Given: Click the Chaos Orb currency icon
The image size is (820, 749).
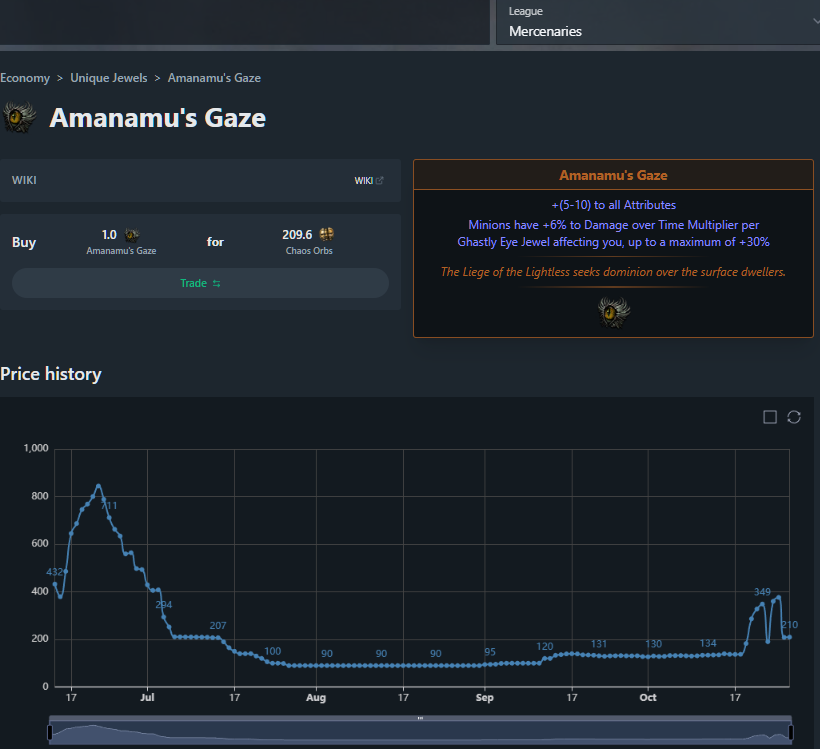Looking at the screenshot, I should coord(327,234).
